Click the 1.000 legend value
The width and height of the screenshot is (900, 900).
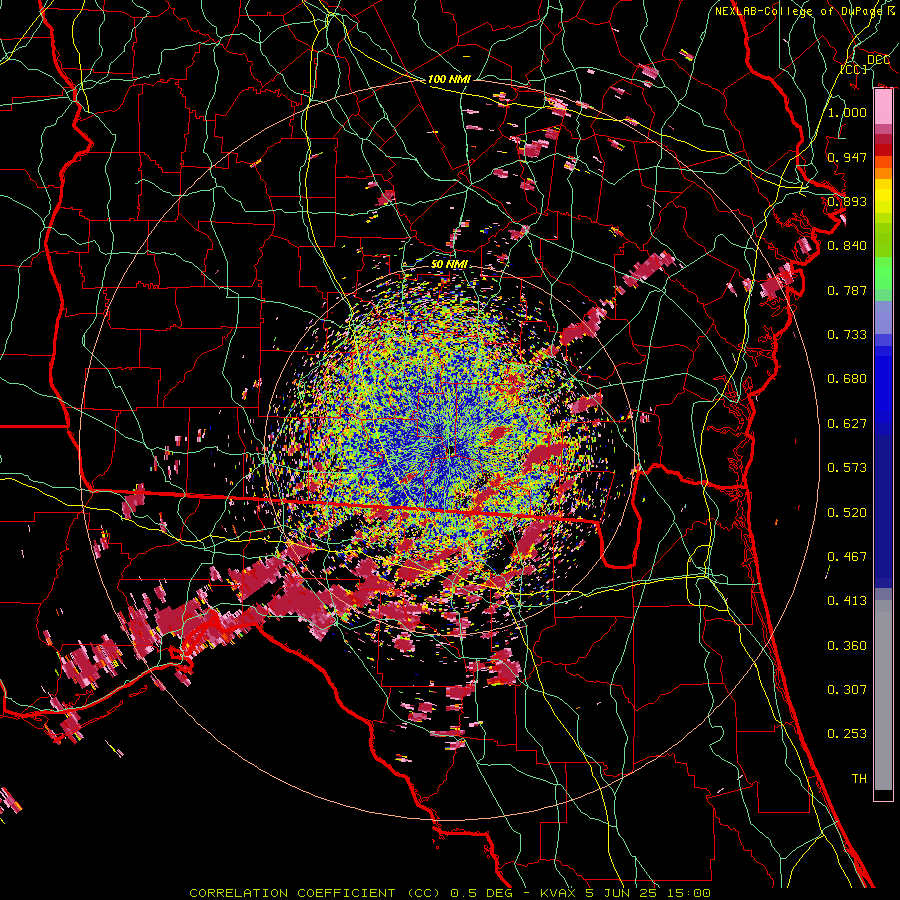[x=847, y=112]
